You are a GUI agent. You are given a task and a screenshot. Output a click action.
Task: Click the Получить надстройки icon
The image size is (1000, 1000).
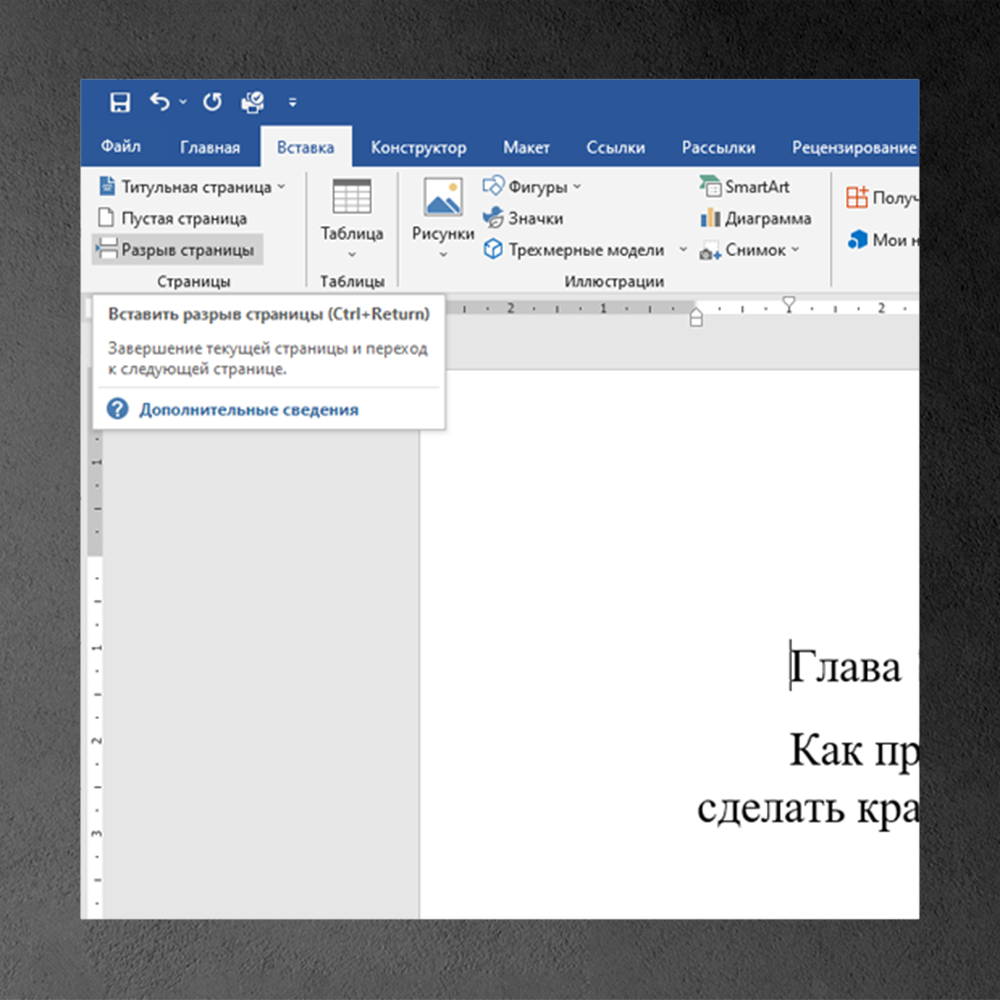tap(857, 197)
